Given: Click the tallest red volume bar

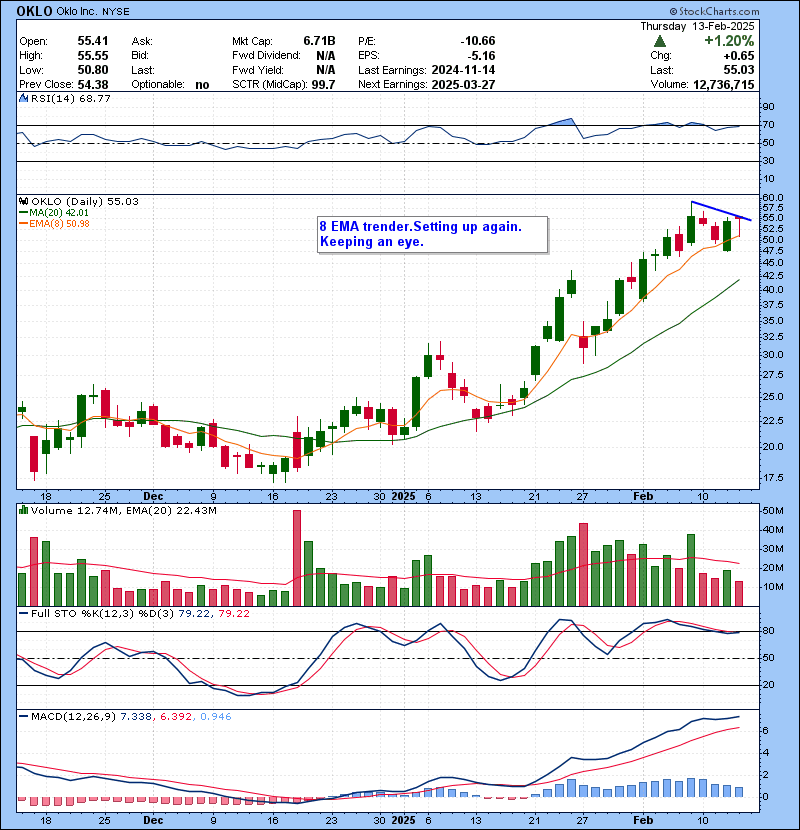Looking at the screenshot, I should [x=296, y=558].
